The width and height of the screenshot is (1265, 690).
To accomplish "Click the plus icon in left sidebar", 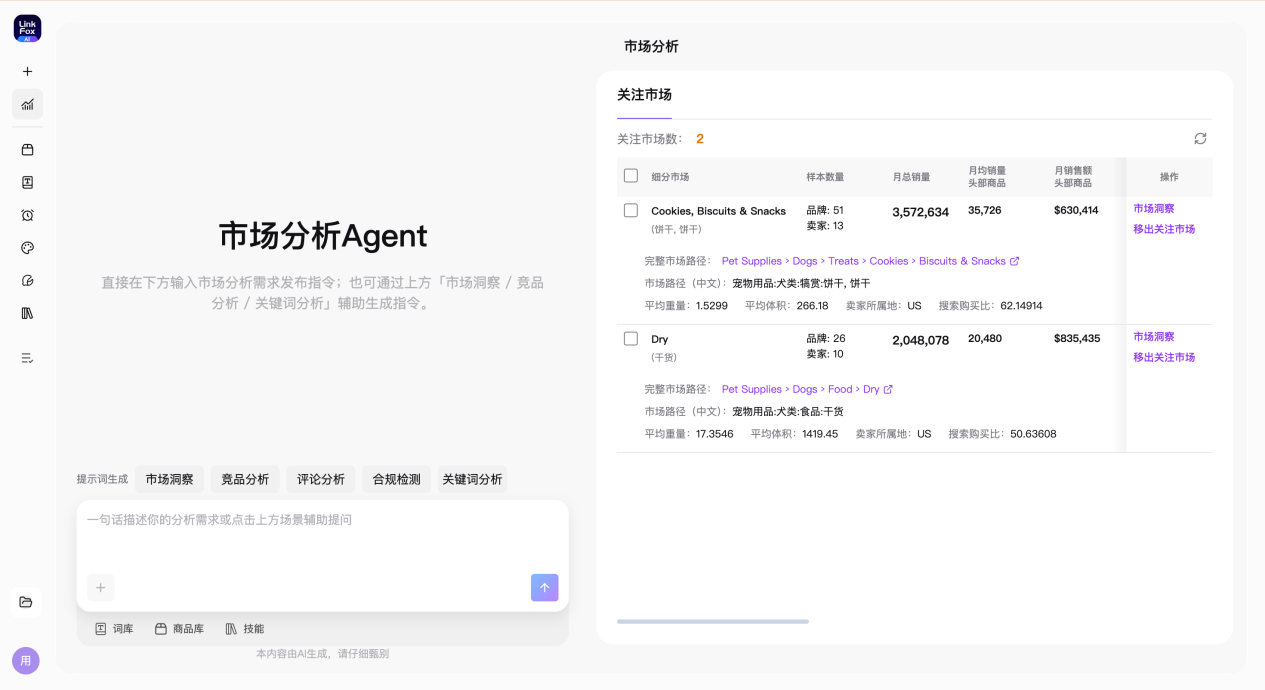I will (x=27, y=71).
